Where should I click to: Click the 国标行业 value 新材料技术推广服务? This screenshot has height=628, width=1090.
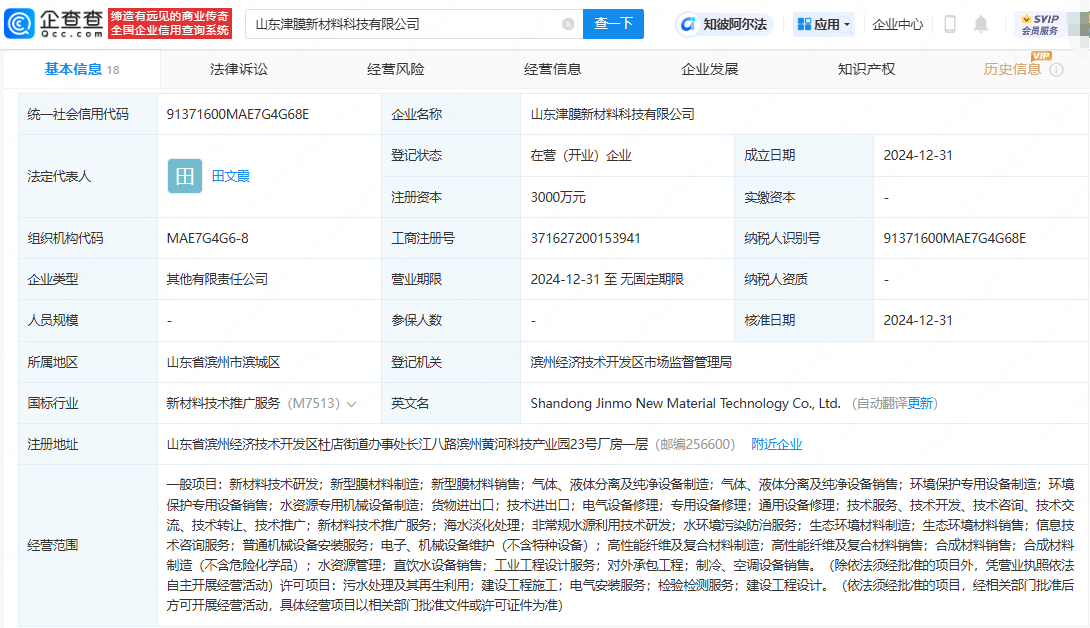pos(223,403)
